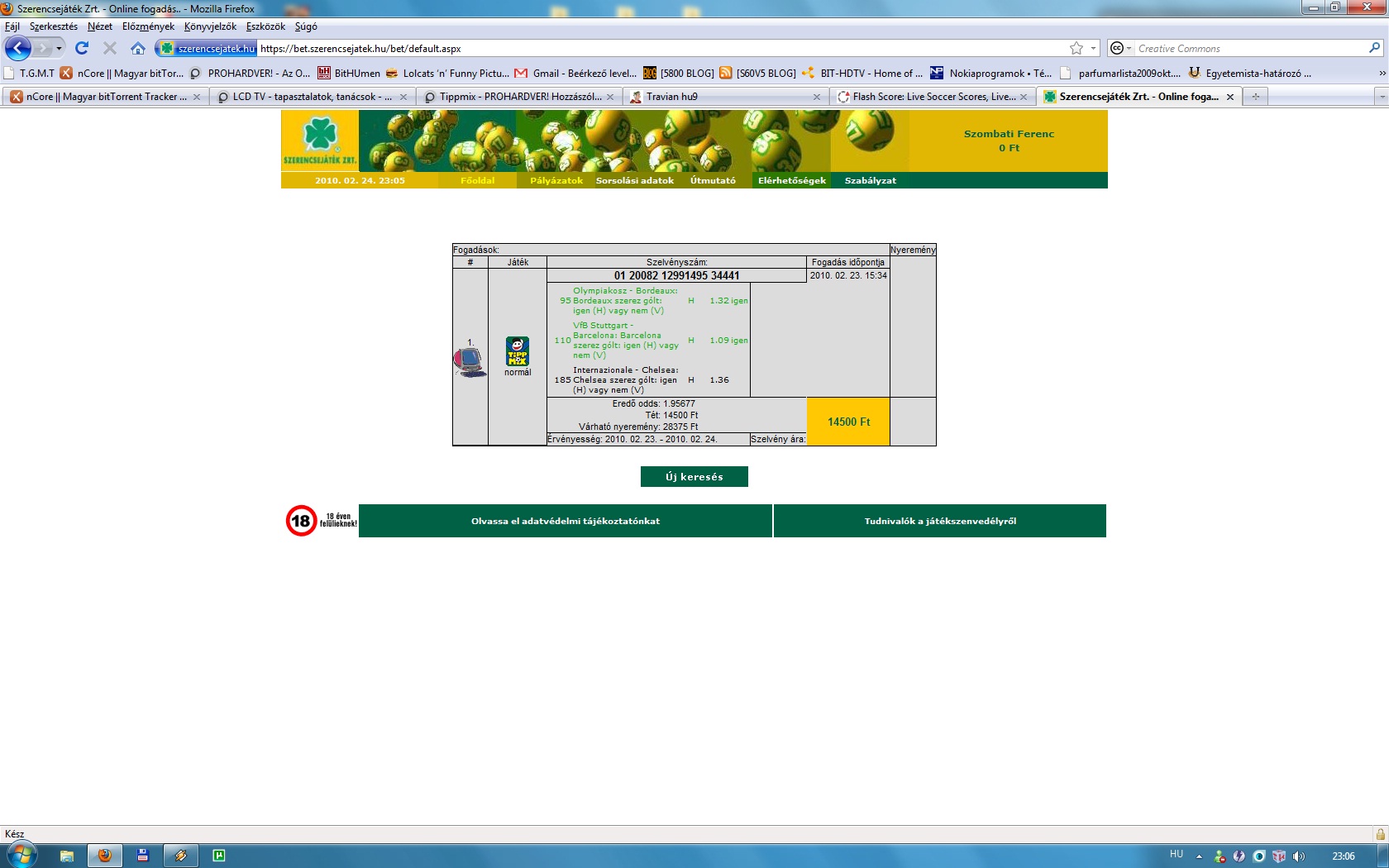Open the floppy disk taskbar application

tap(143, 856)
